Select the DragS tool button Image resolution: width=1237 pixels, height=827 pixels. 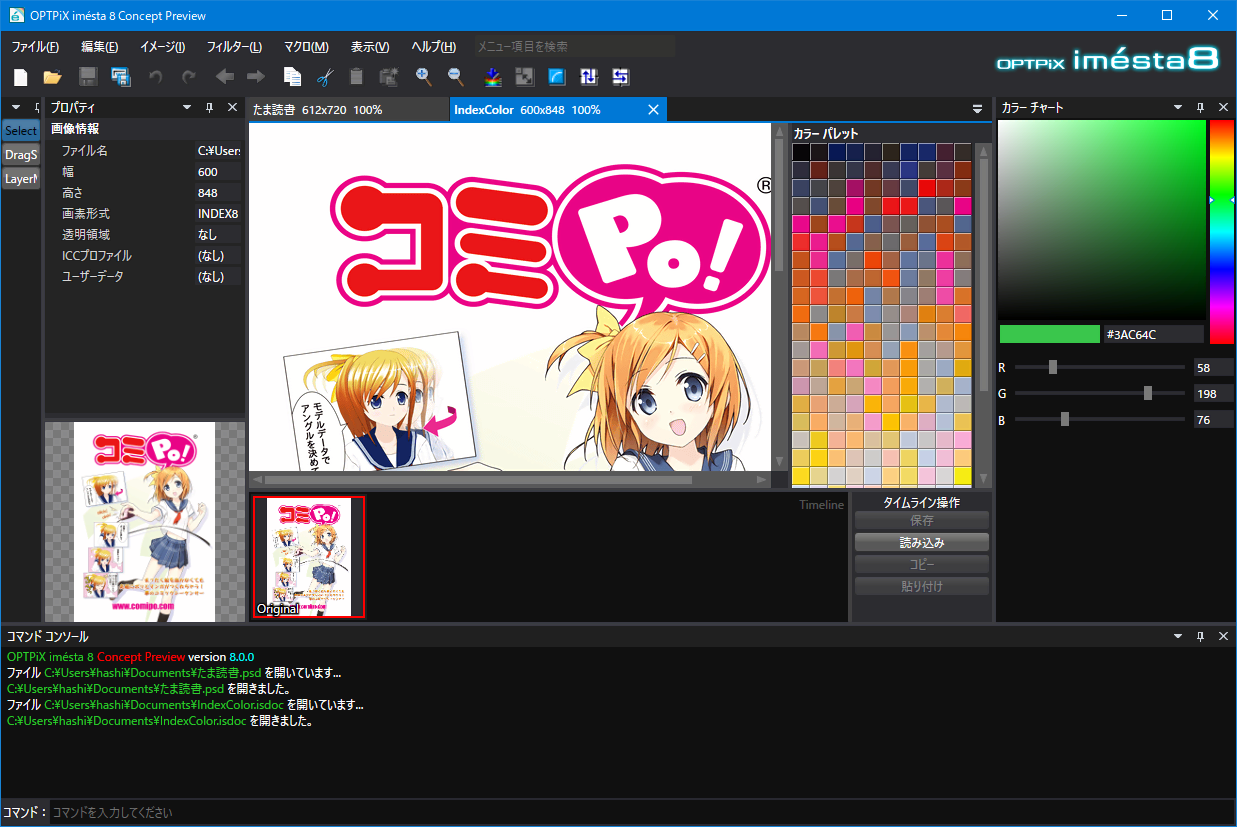pyautogui.click(x=21, y=155)
